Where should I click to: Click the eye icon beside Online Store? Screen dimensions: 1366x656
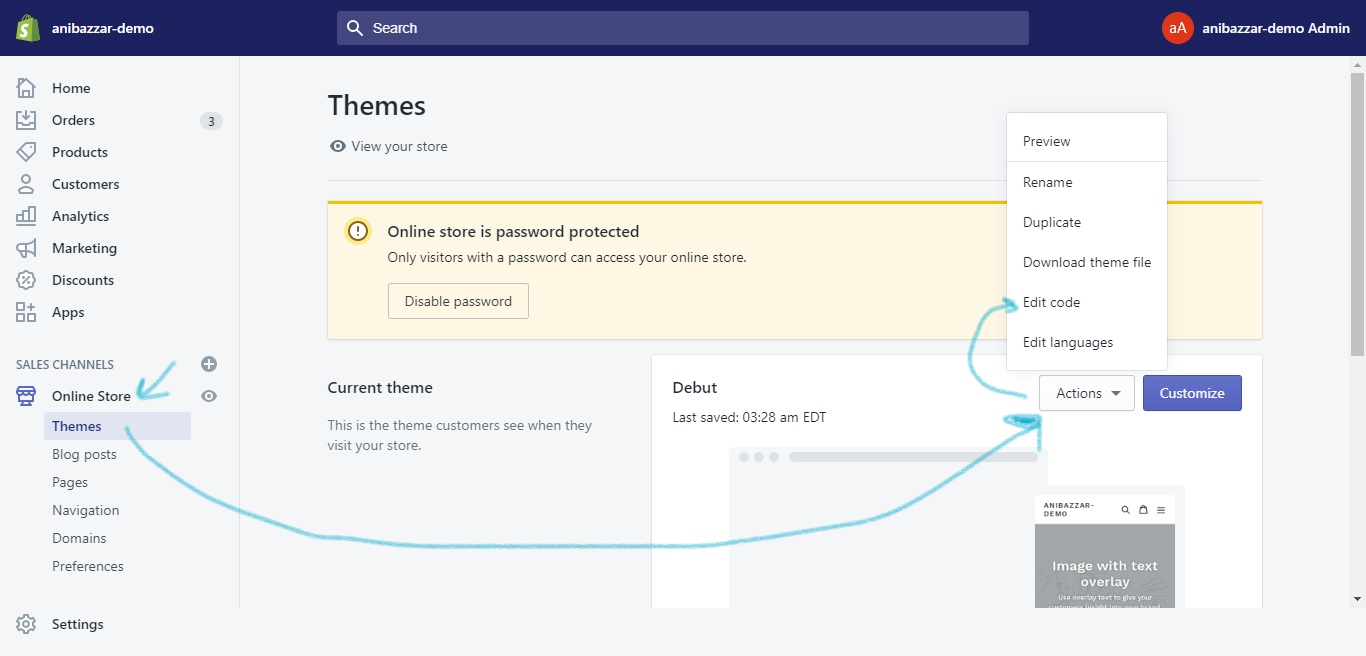pos(209,396)
